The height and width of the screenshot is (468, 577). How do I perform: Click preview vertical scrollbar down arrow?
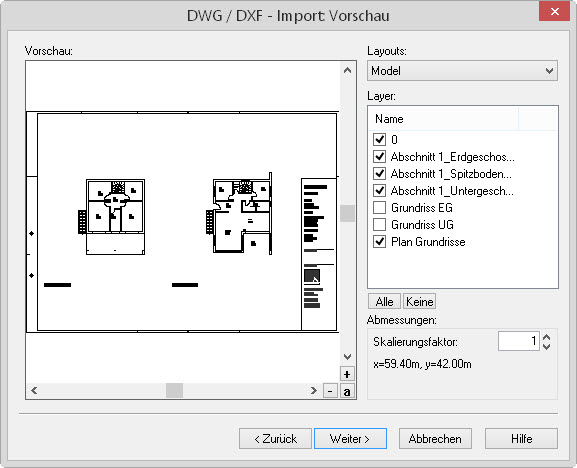coord(347,357)
